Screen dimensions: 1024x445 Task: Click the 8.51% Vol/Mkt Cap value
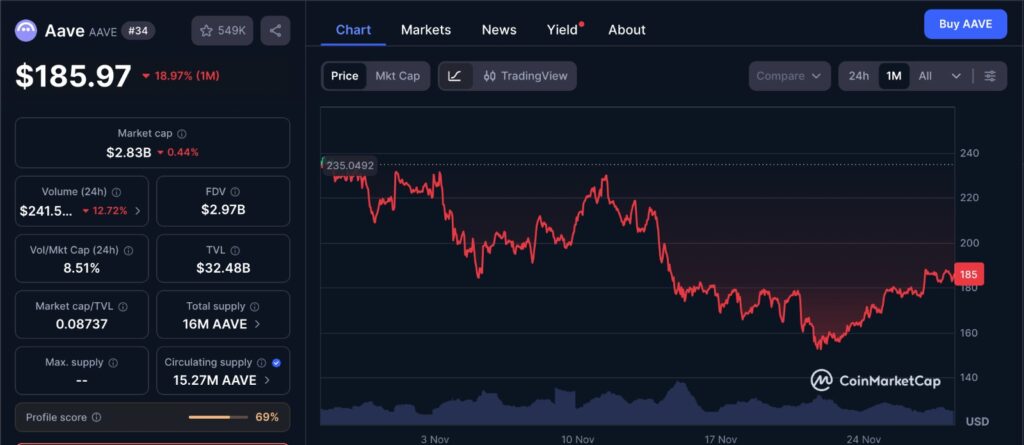[x=82, y=268]
